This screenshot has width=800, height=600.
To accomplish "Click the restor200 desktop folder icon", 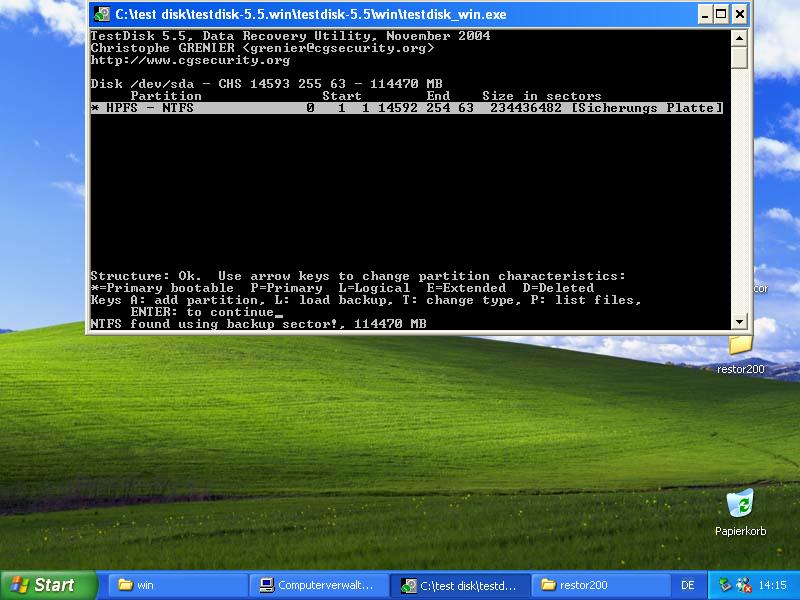I will [x=740, y=354].
